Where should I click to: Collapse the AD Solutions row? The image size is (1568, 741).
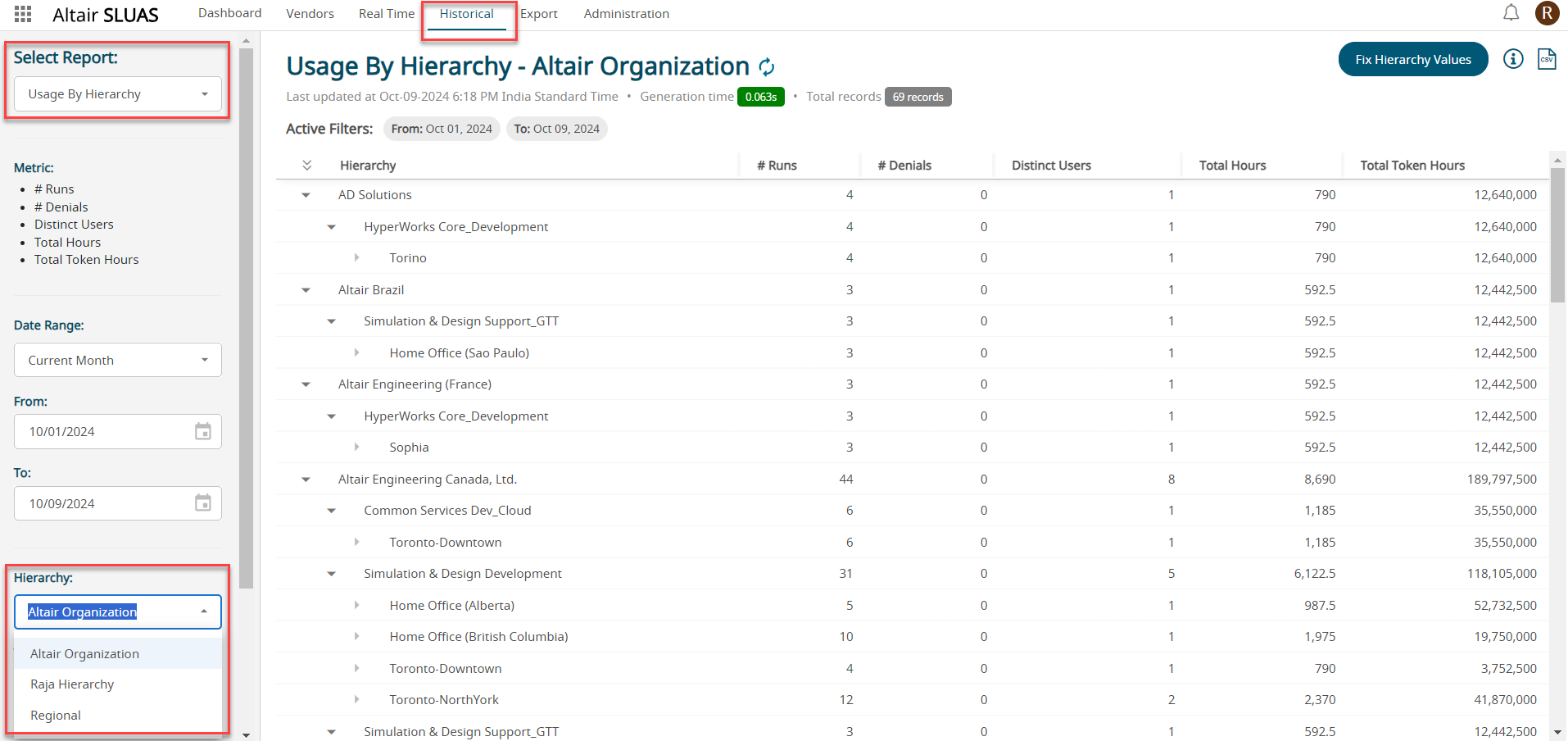(306, 195)
